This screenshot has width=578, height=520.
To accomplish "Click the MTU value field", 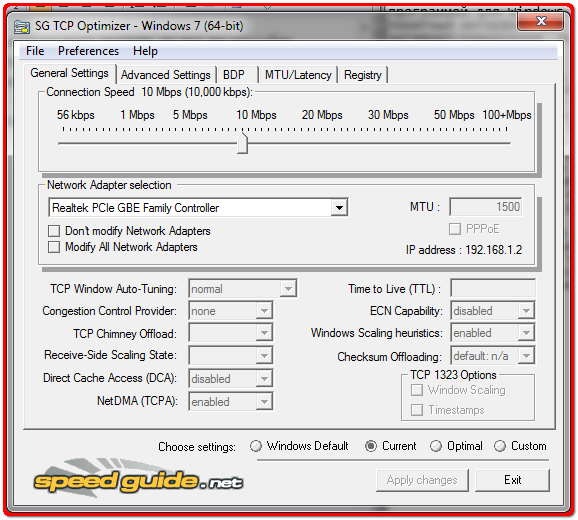I will coord(485,207).
